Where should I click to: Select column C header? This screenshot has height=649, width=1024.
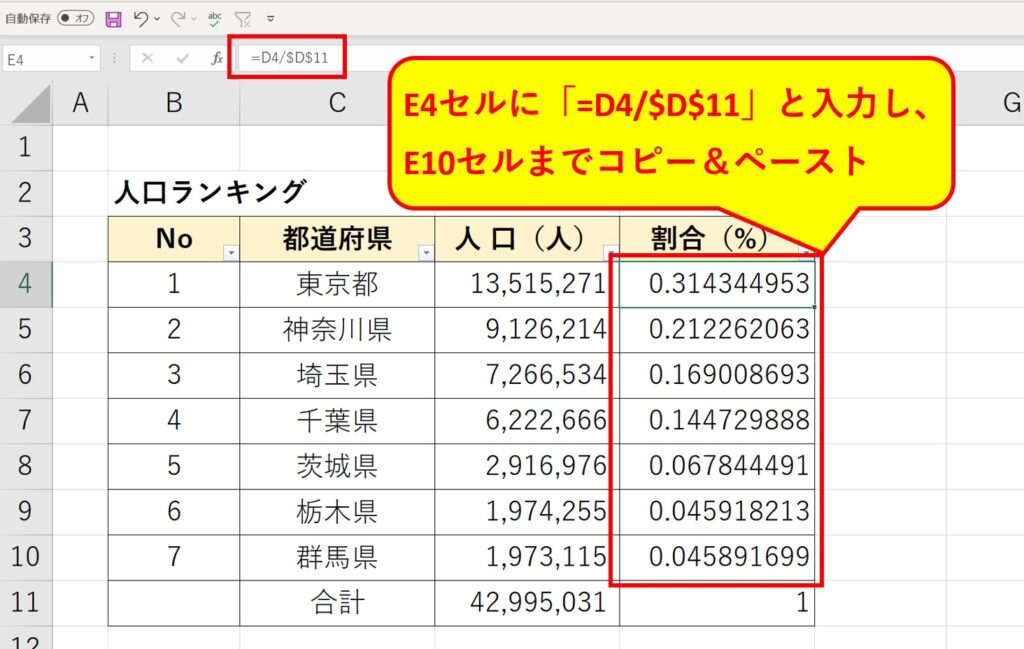click(x=335, y=101)
